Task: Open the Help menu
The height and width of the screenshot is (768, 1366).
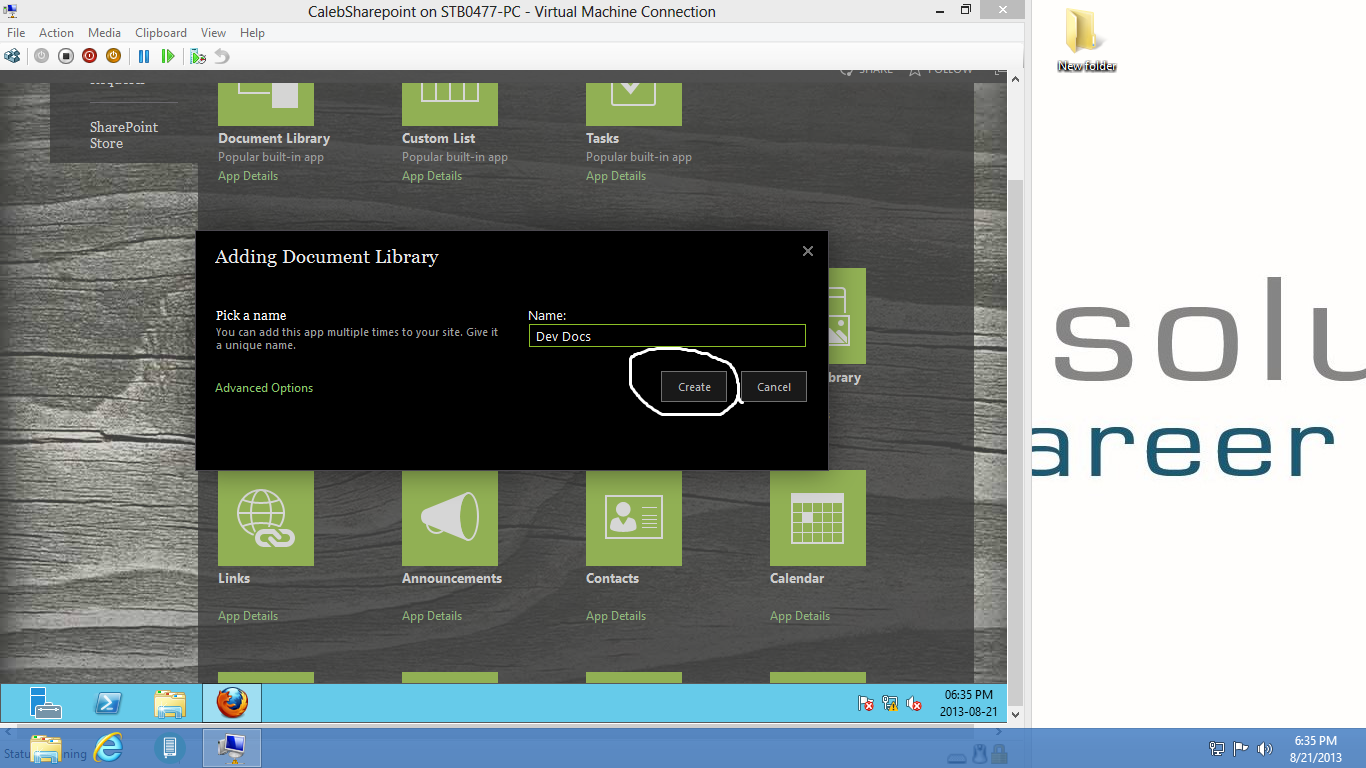Action: point(252,33)
